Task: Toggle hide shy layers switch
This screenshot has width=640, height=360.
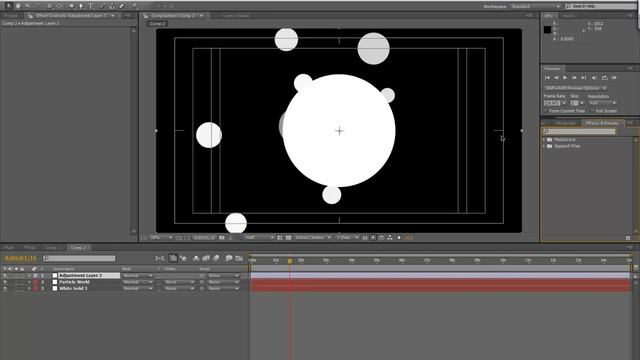Action: pyautogui.click(x=196, y=258)
